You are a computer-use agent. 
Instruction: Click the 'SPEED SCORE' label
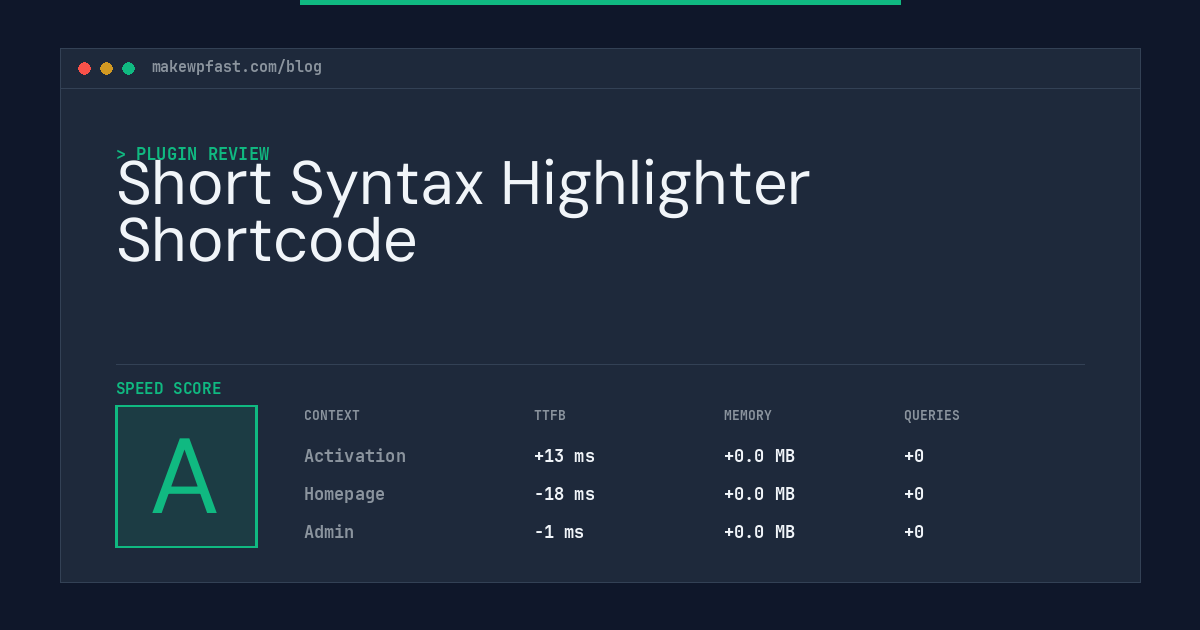click(x=169, y=389)
